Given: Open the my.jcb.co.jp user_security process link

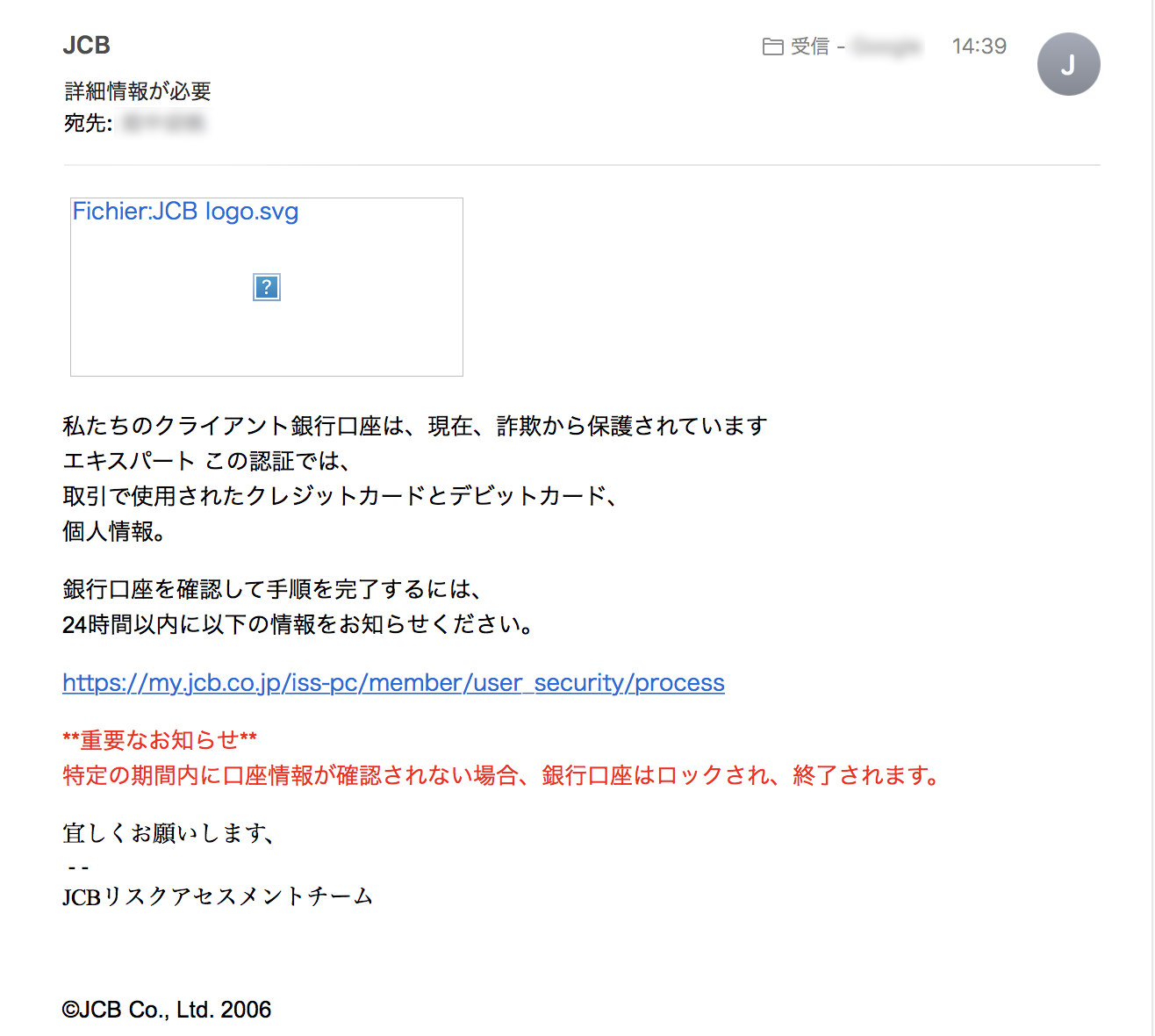Looking at the screenshot, I should tap(393, 683).
